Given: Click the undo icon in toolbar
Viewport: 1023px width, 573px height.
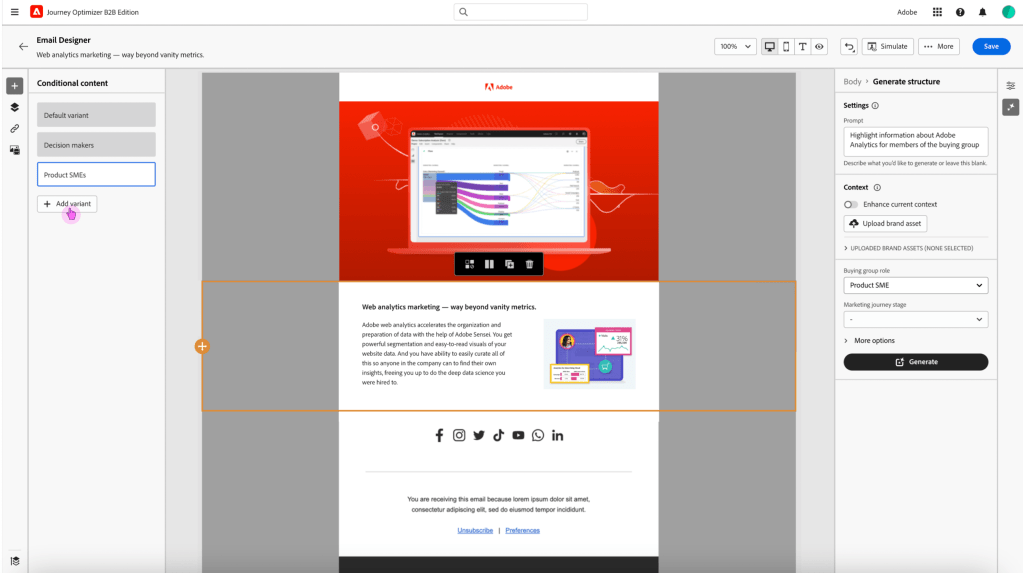Looking at the screenshot, I should click(849, 46).
